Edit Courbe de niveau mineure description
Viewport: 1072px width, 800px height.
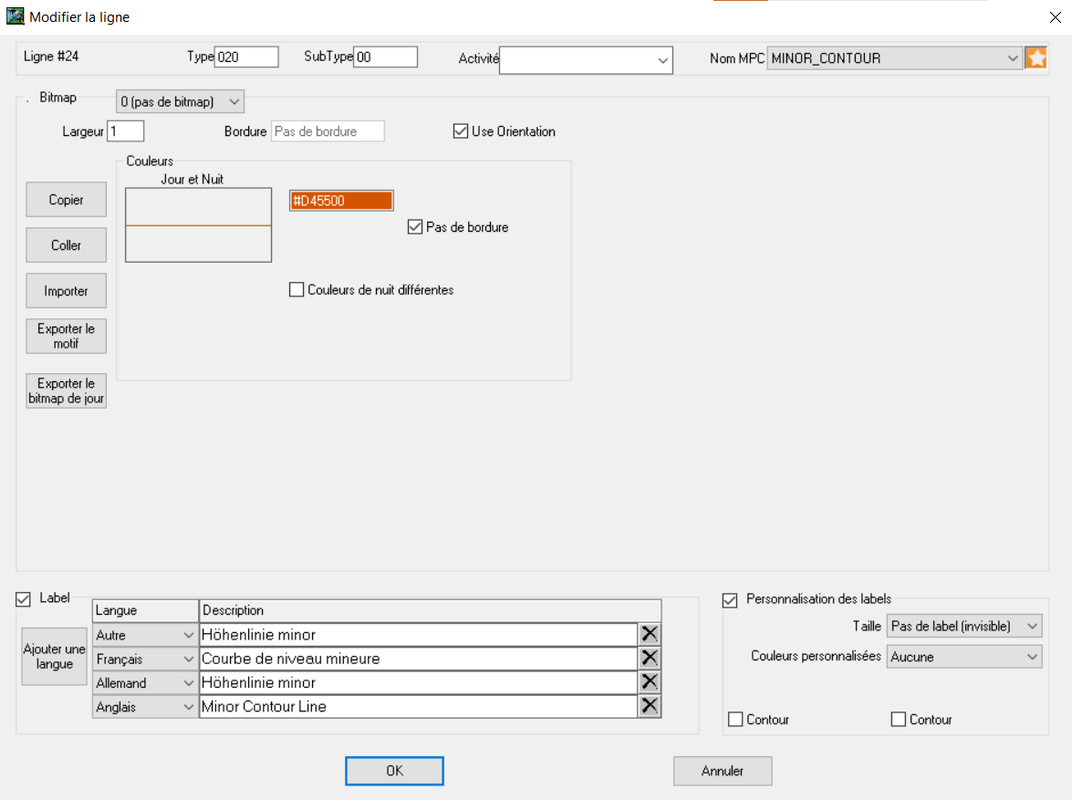(x=418, y=658)
